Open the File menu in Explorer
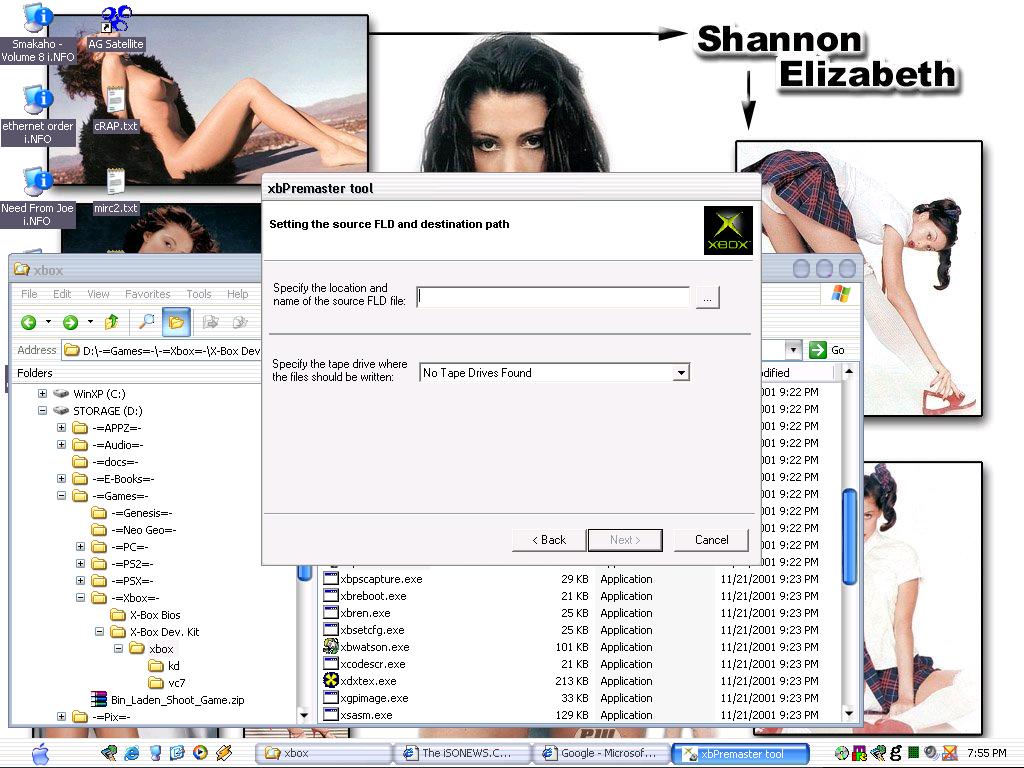The image size is (1024, 768). [29, 294]
